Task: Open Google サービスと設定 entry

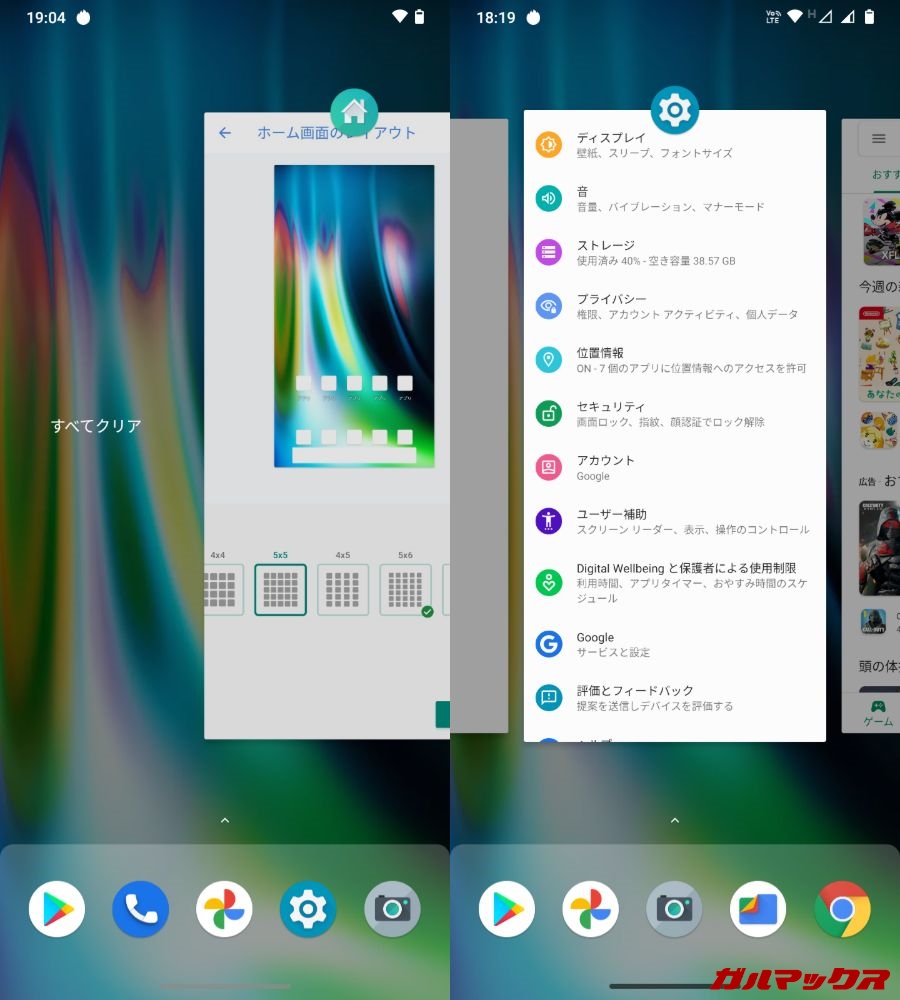Action: tap(675, 644)
